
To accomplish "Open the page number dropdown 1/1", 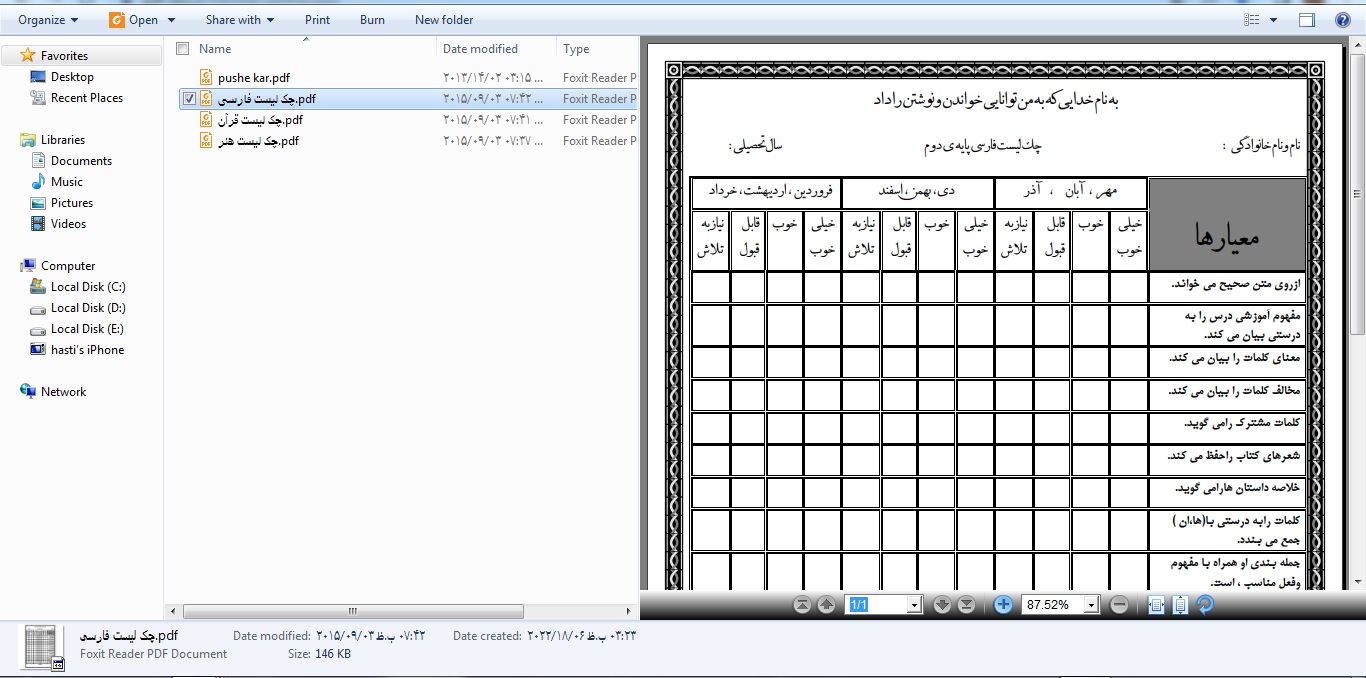I will tap(914, 605).
